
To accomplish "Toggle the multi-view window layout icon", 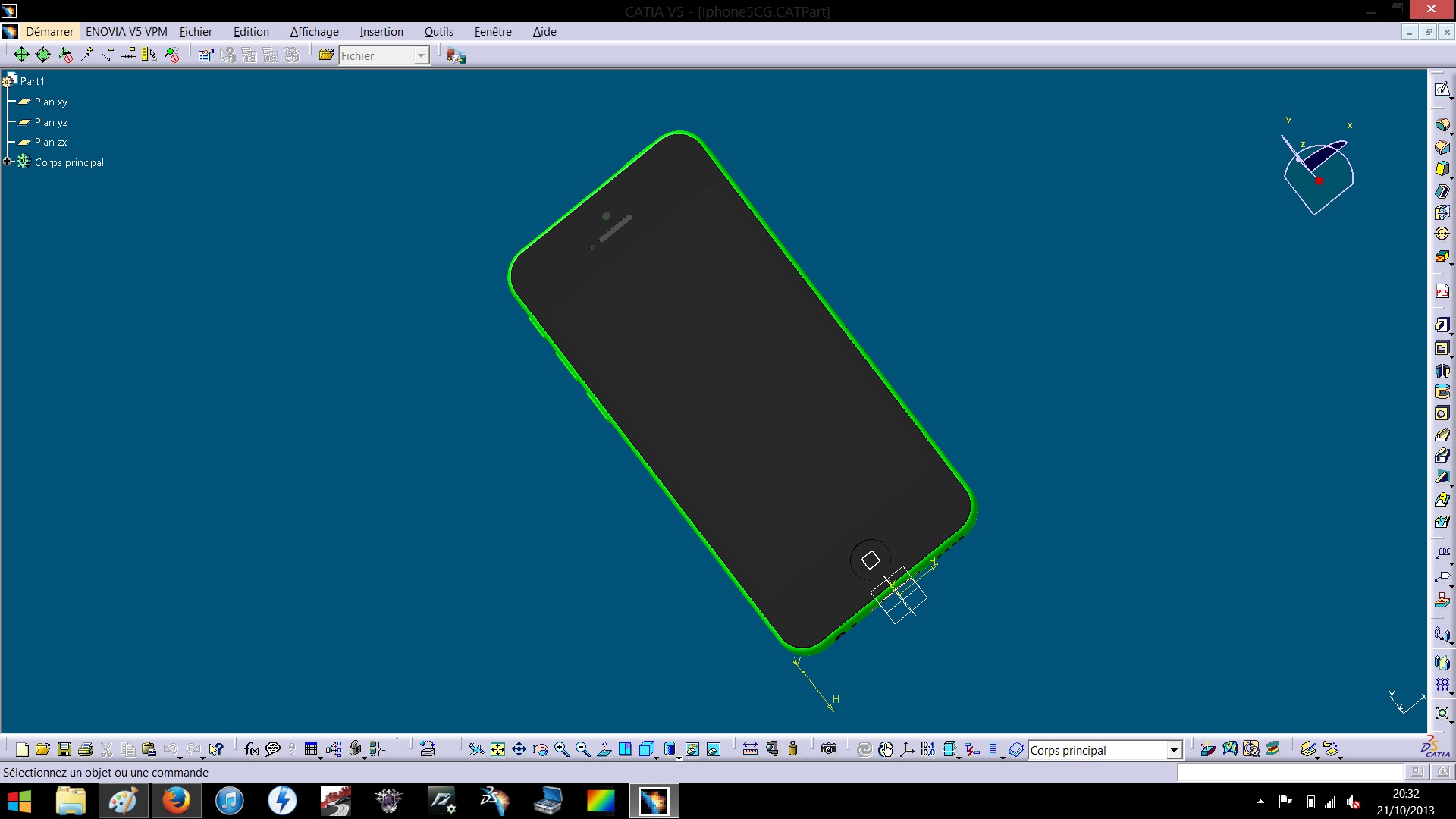I will [x=626, y=750].
